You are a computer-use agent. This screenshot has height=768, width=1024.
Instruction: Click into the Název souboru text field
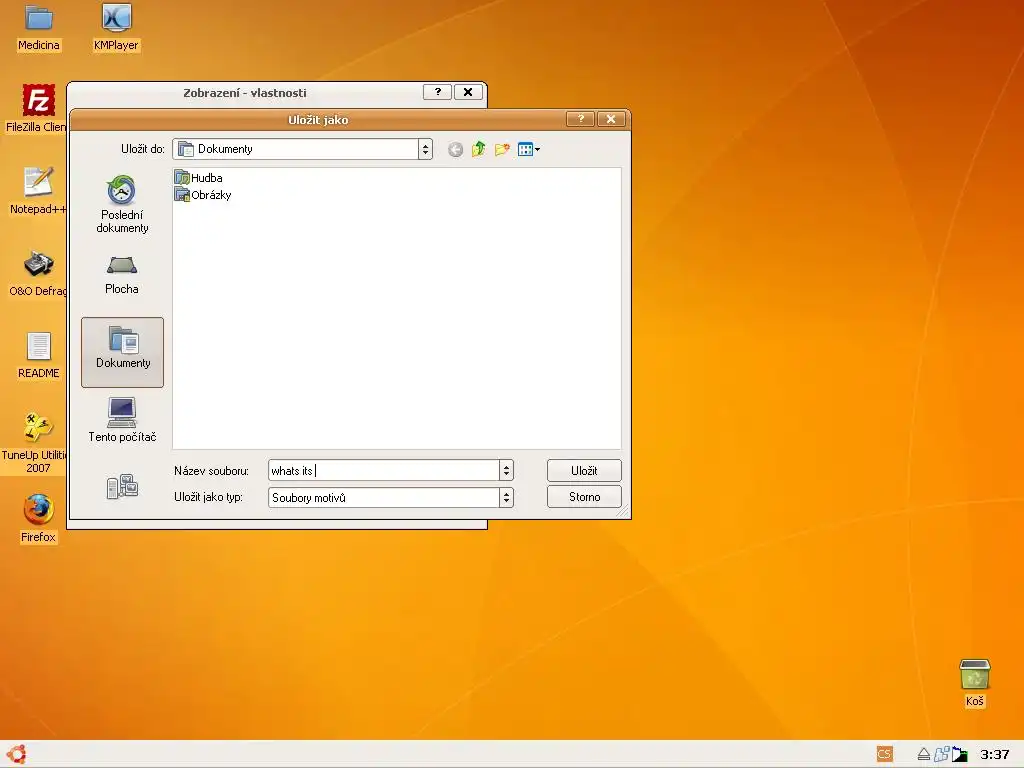pos(384,470)
